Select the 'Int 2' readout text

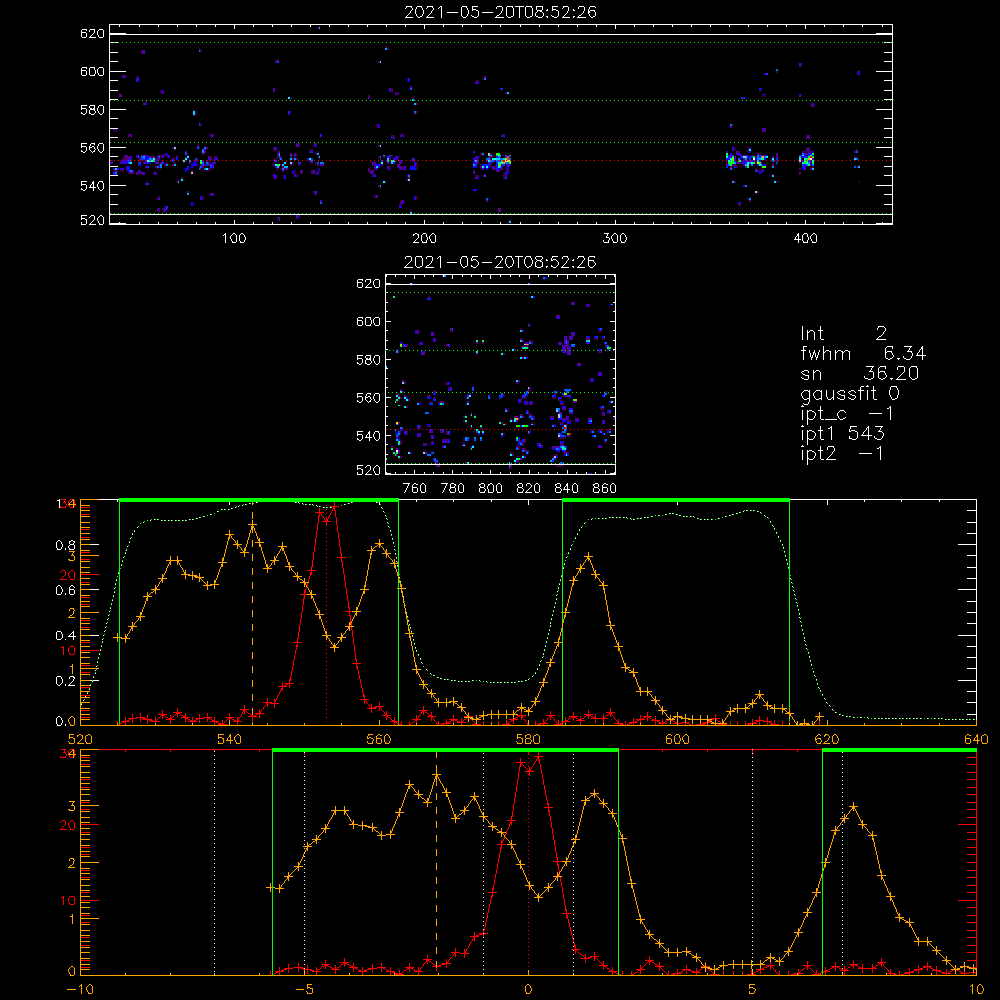tap(843, 334)
